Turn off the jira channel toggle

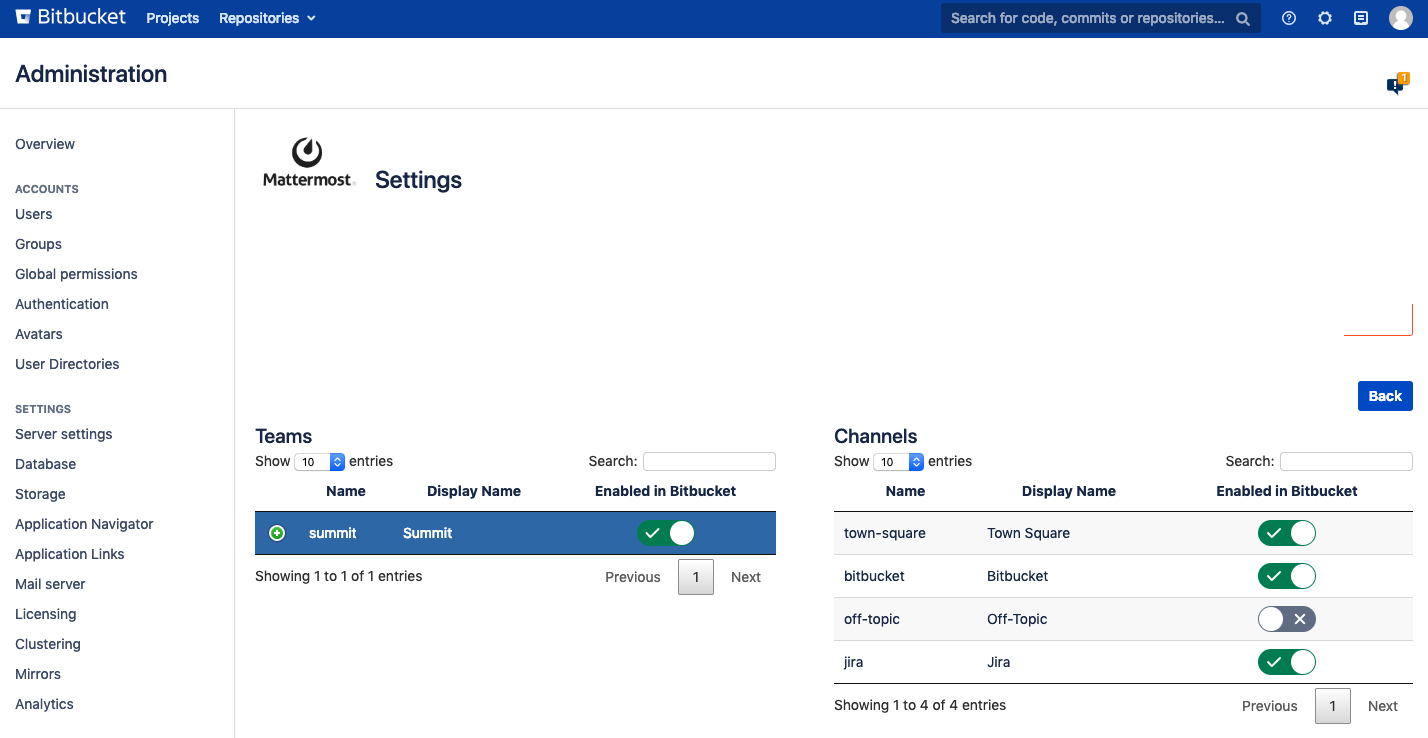point(1286,662)
